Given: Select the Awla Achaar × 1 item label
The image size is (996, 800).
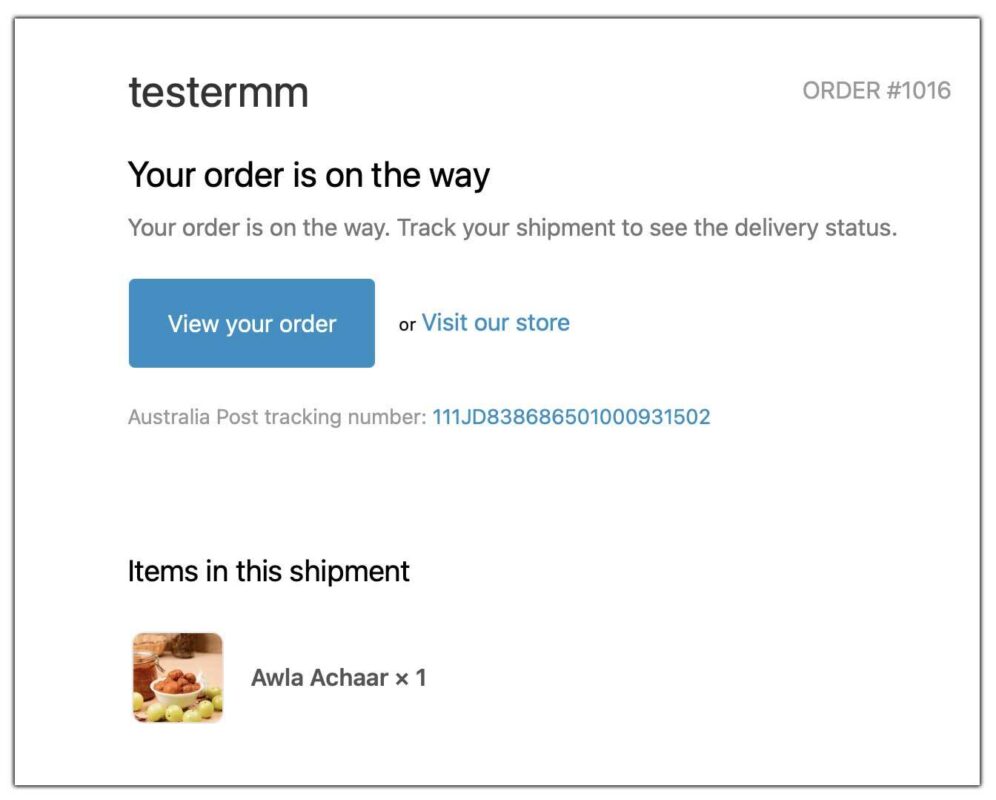Looking at the screenshot, I should pyautogui.click(x=340, y=677).
